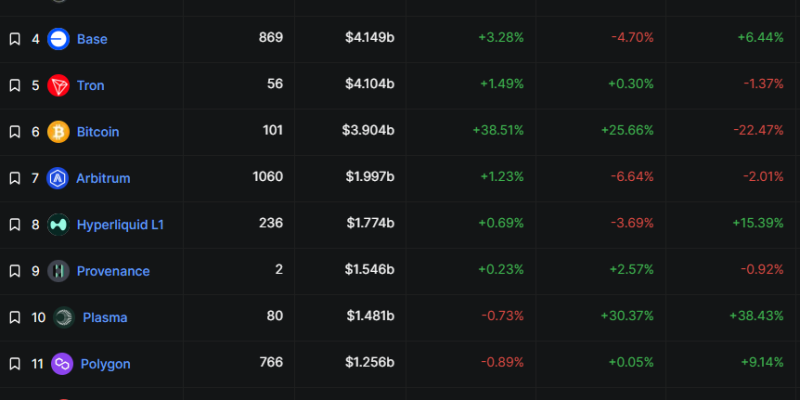Screen dimensions: 800x400
Task: Bookmark the Polygon chain row
Action: 15,364
